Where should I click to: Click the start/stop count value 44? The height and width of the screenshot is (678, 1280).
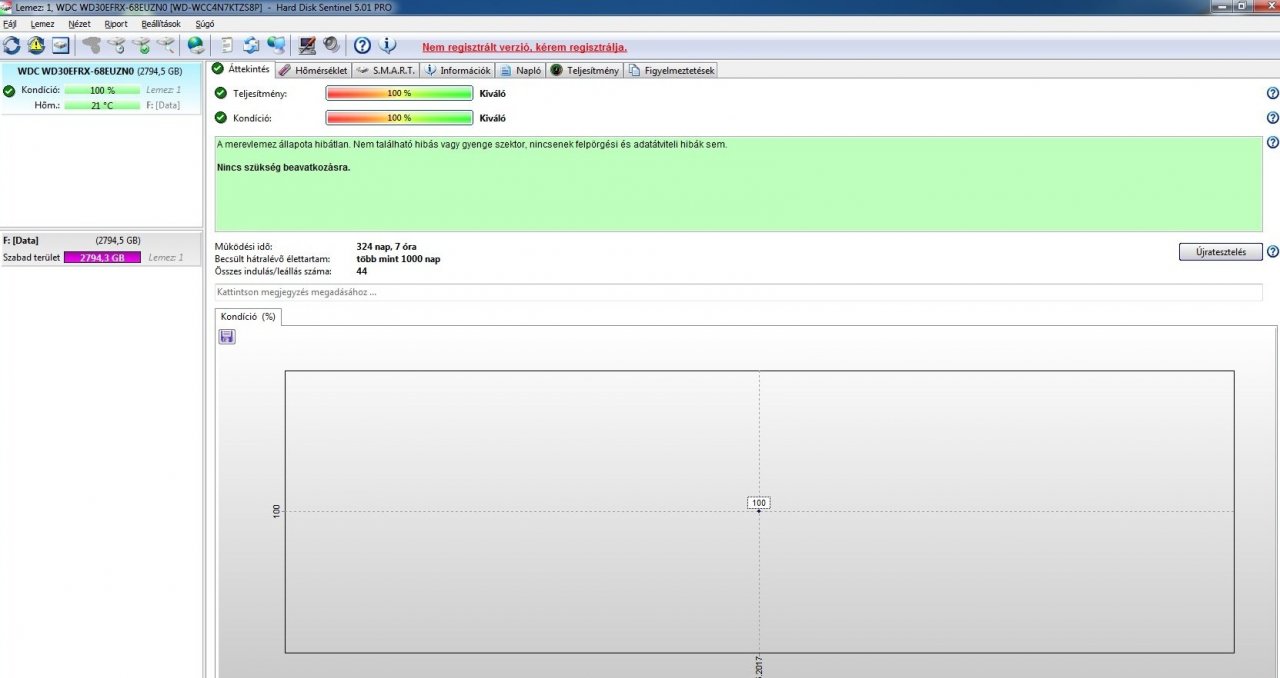(x=362, y=271)
